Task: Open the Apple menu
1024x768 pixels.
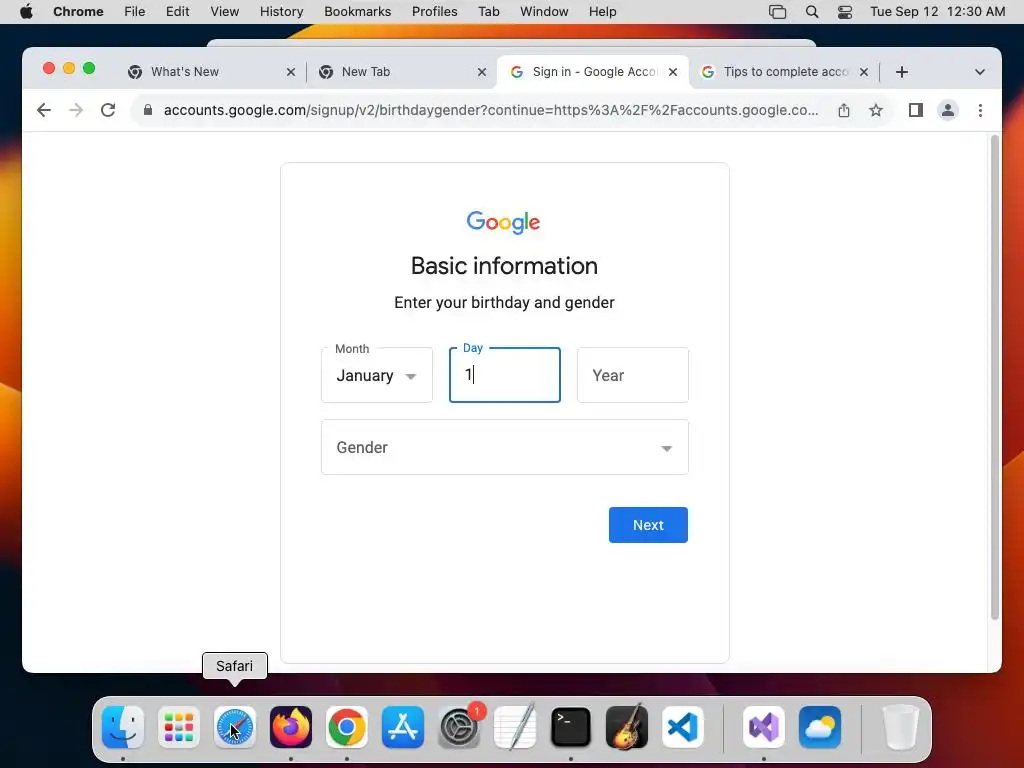Action: coord(26,12)
